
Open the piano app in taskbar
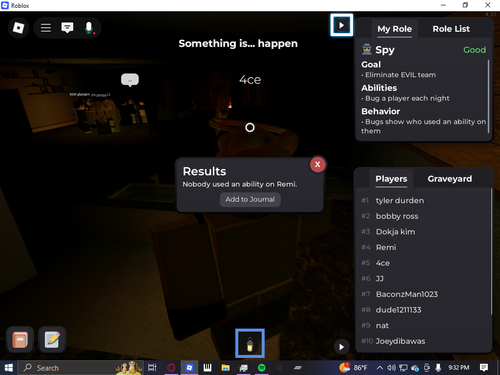(207, 368)
